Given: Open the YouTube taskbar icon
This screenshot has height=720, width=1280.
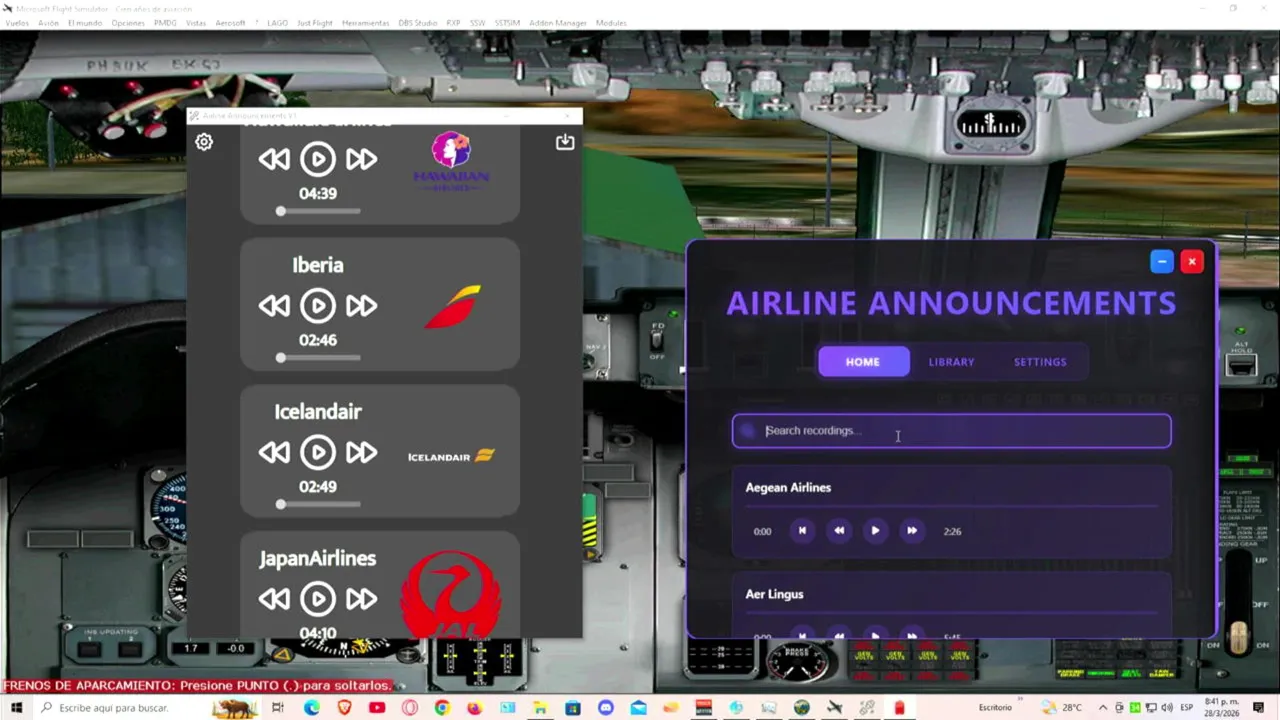Looking at the screenshot, I should [x=377, y=708].
